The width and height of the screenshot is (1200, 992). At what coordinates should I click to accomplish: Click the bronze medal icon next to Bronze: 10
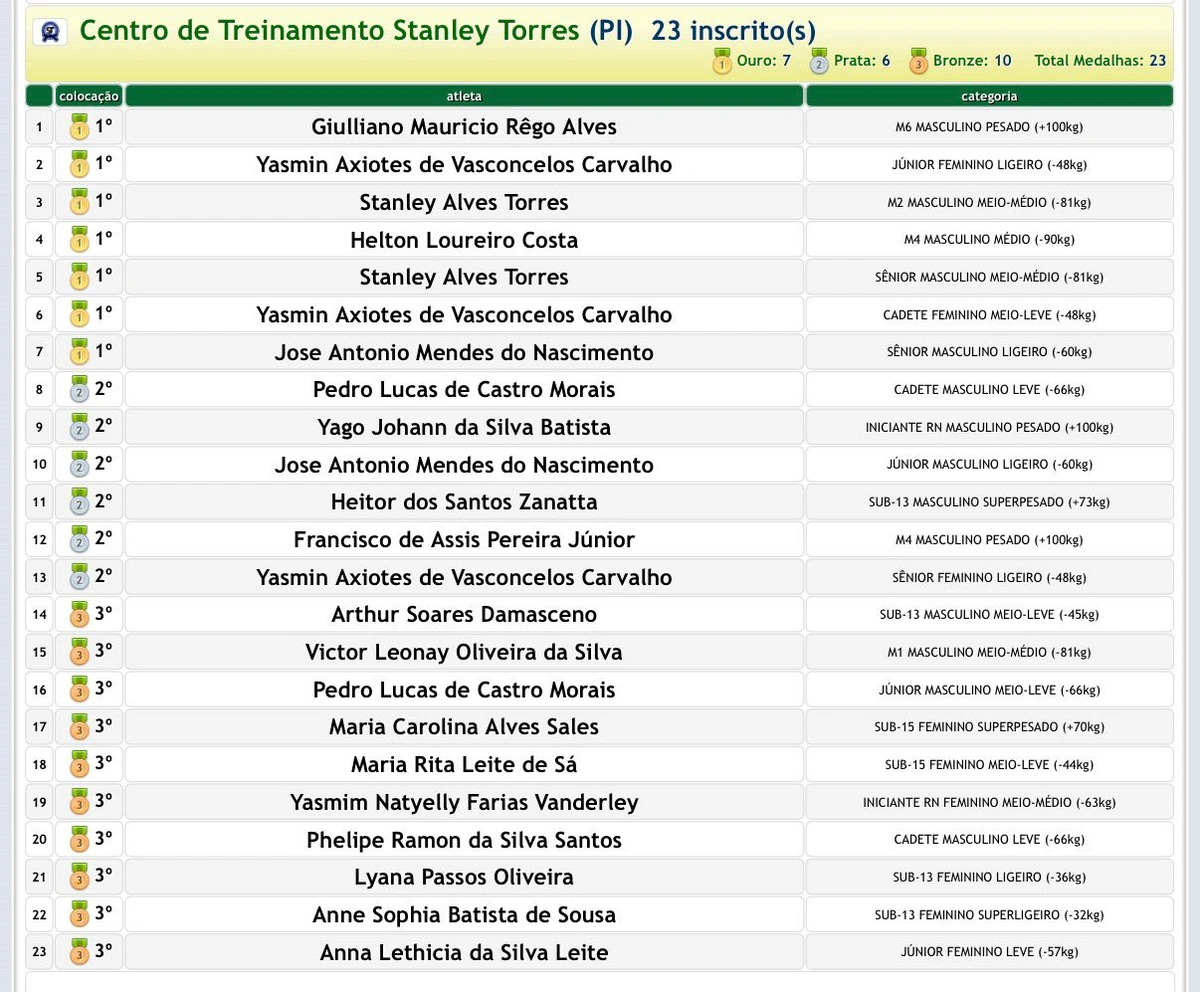tap(918, 62)
